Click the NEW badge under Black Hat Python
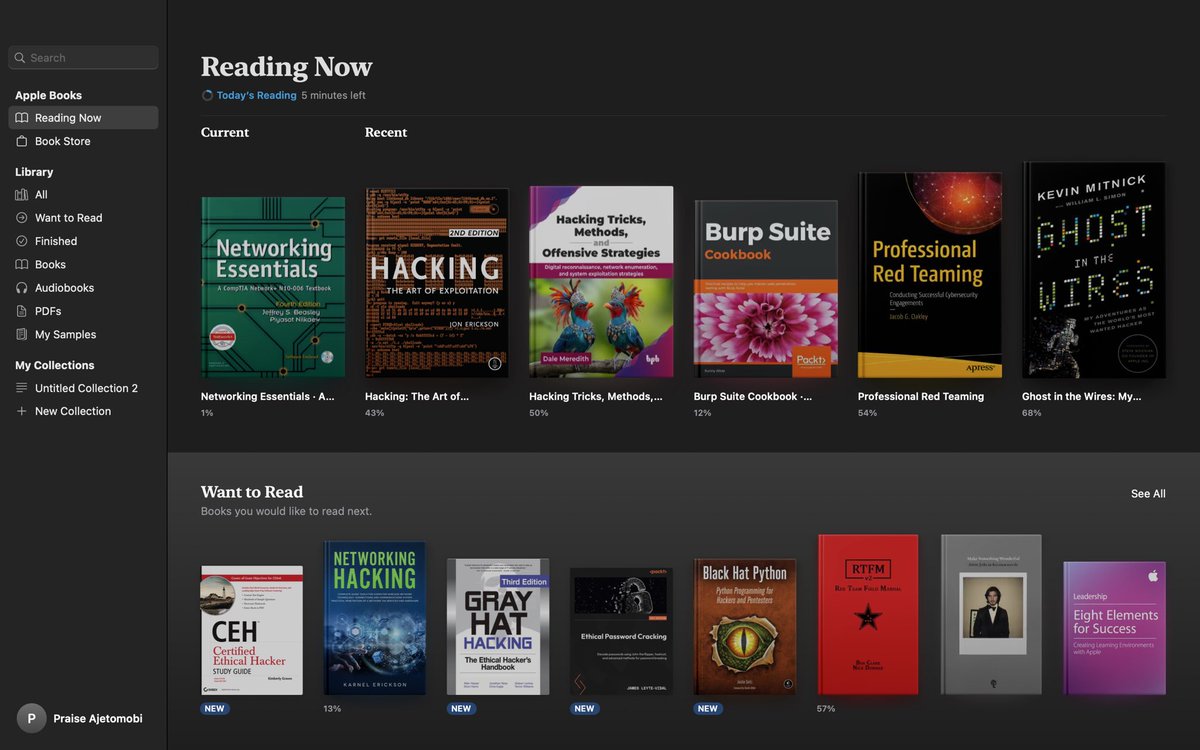This screenshot has height=750, width=1200. [x=707, y=709]
